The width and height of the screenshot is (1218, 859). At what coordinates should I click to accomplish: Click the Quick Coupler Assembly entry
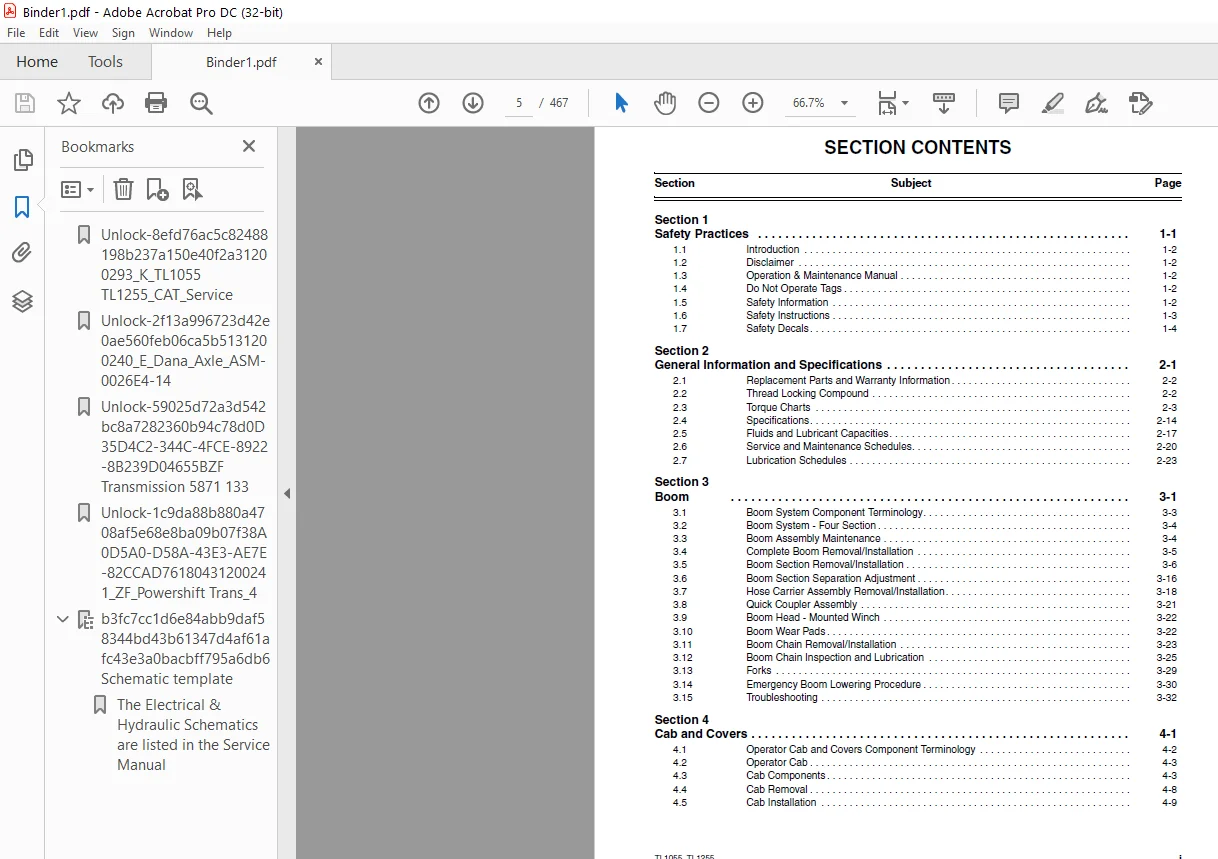click(x=802, y=605)
